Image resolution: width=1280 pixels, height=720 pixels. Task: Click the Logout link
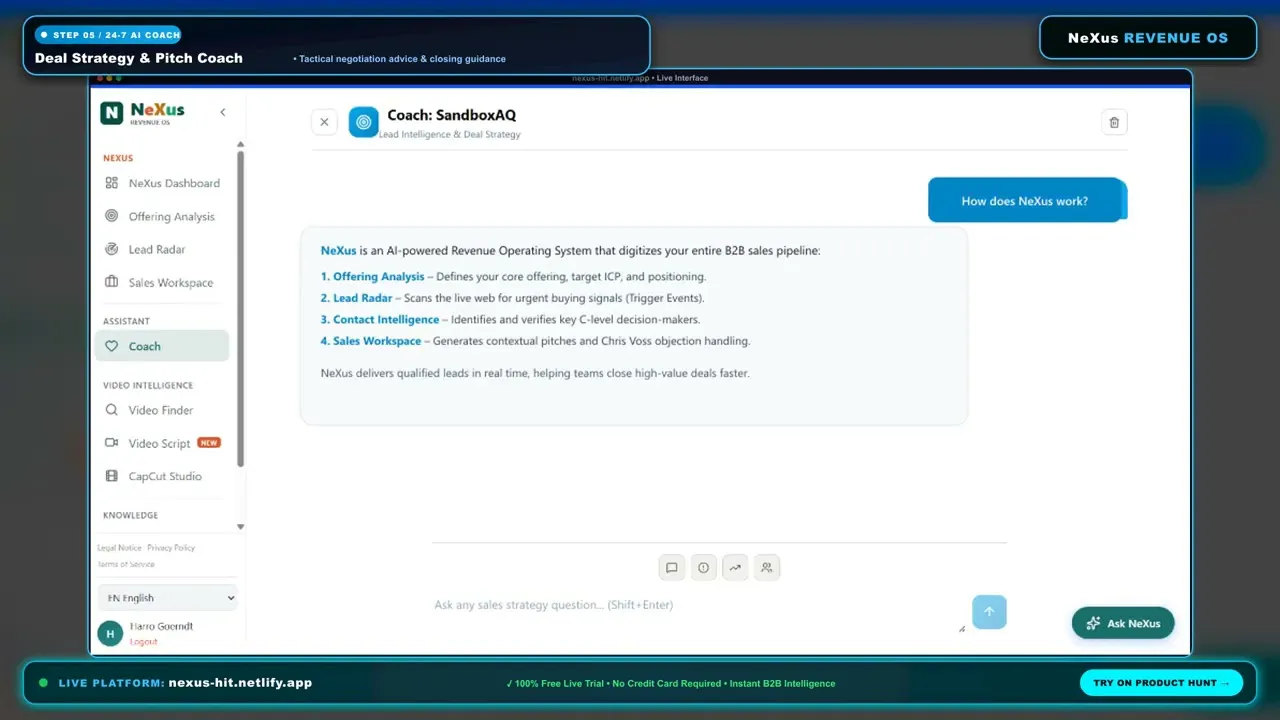click(x=144, y=641)
